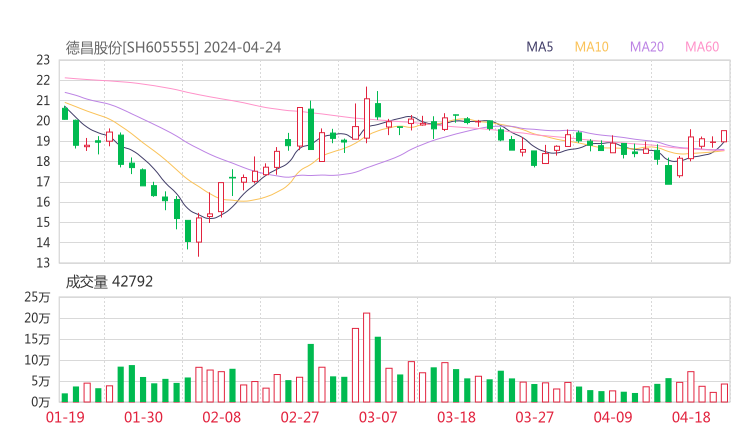This screenshot has height=440, width=740.
Task: Click the 01-19 date axis label
Action: pos(65,417)
